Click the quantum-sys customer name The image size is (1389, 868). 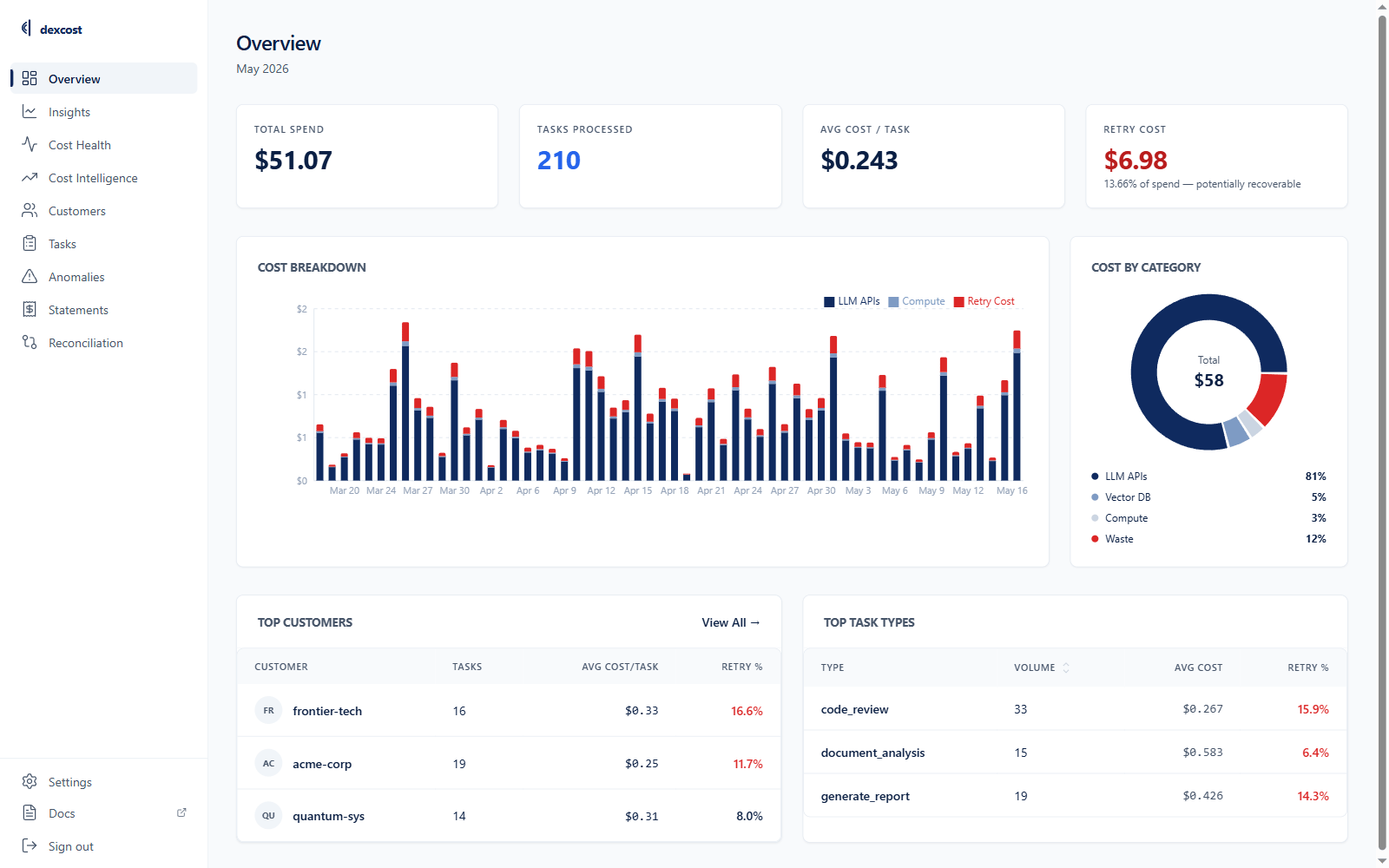click(328, 816)
